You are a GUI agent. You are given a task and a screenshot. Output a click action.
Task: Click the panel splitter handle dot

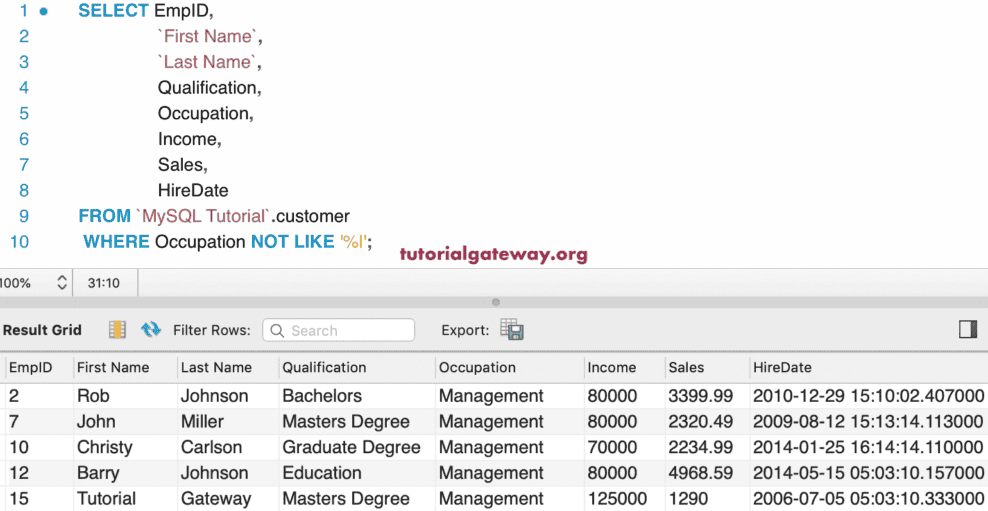[x=496, y=302]
